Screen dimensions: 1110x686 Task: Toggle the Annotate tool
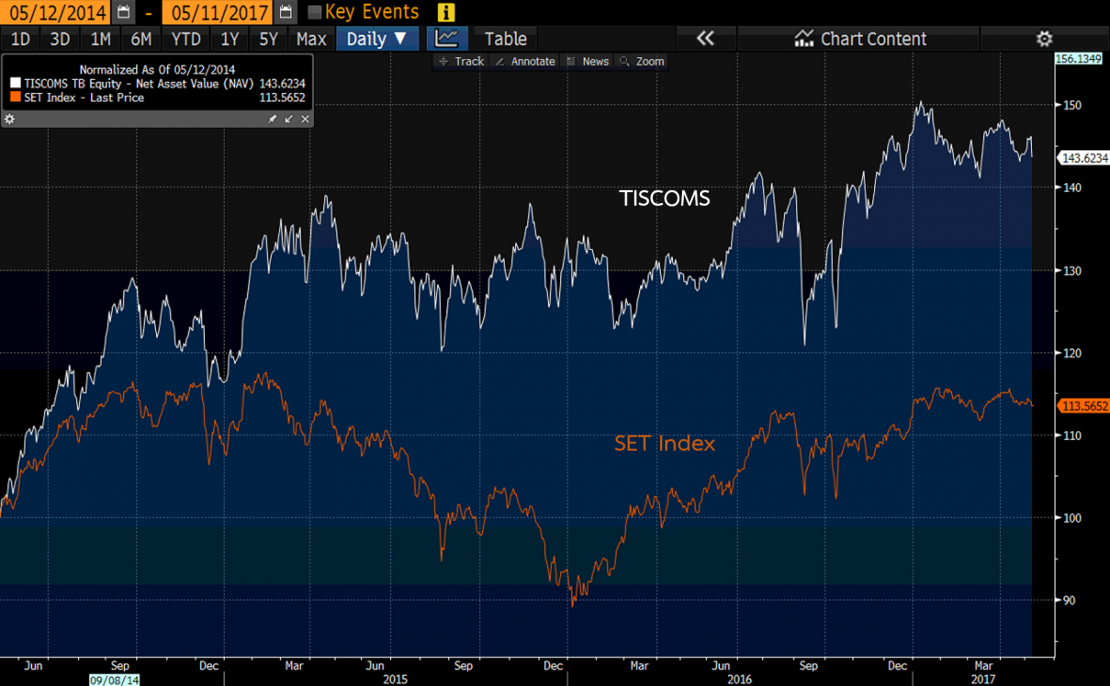(x=526, y=61)
